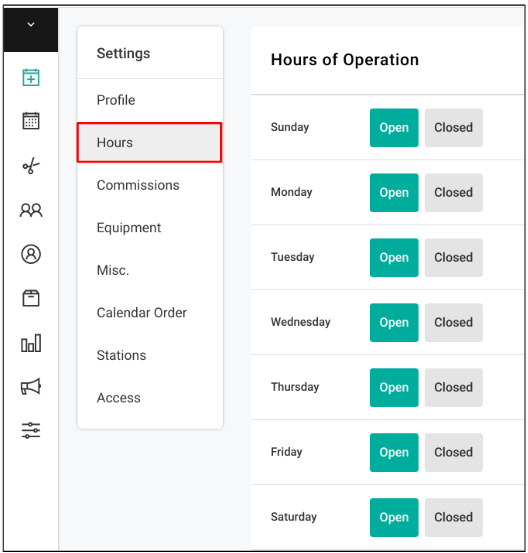Set Monday to Open

(x=394, y=193)
